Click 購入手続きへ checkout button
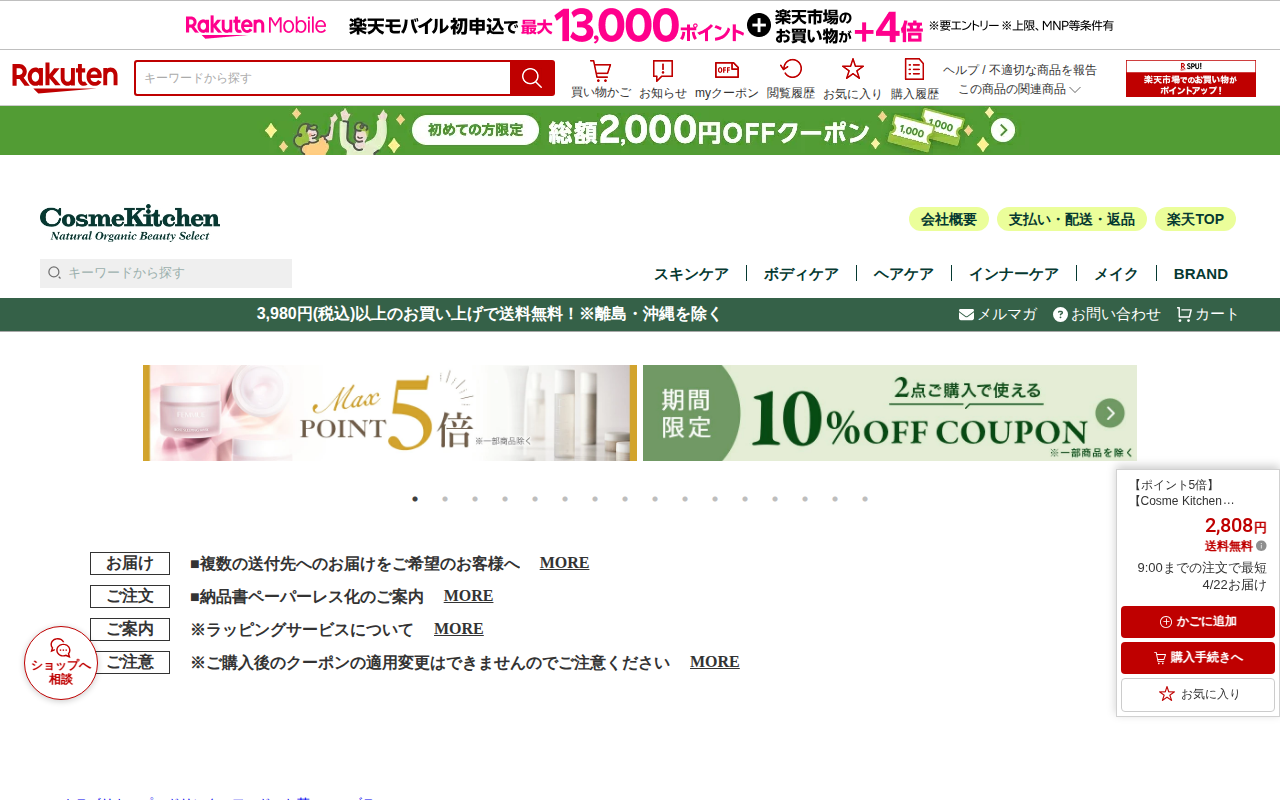Image resolution: width=1280 pixels, height=800 pixels. point(1198,658)
